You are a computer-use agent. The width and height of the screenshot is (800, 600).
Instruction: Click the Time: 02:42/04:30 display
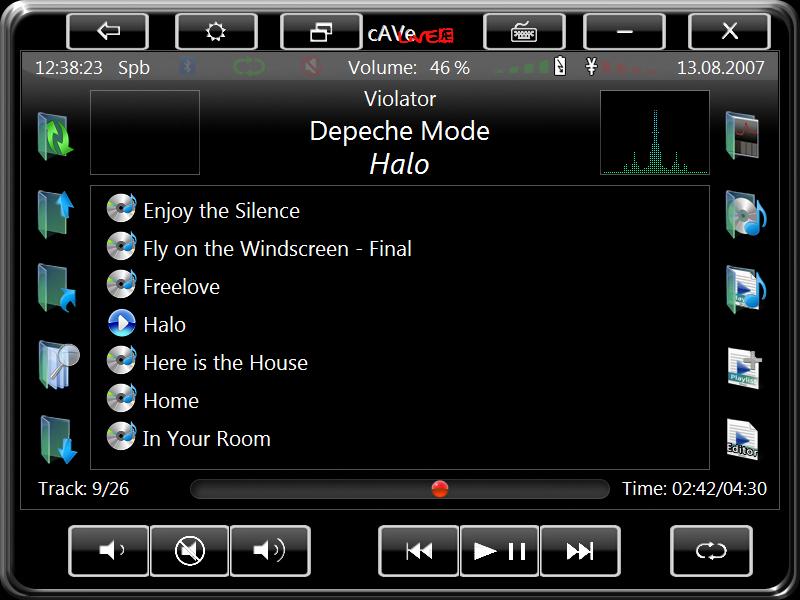694,489
